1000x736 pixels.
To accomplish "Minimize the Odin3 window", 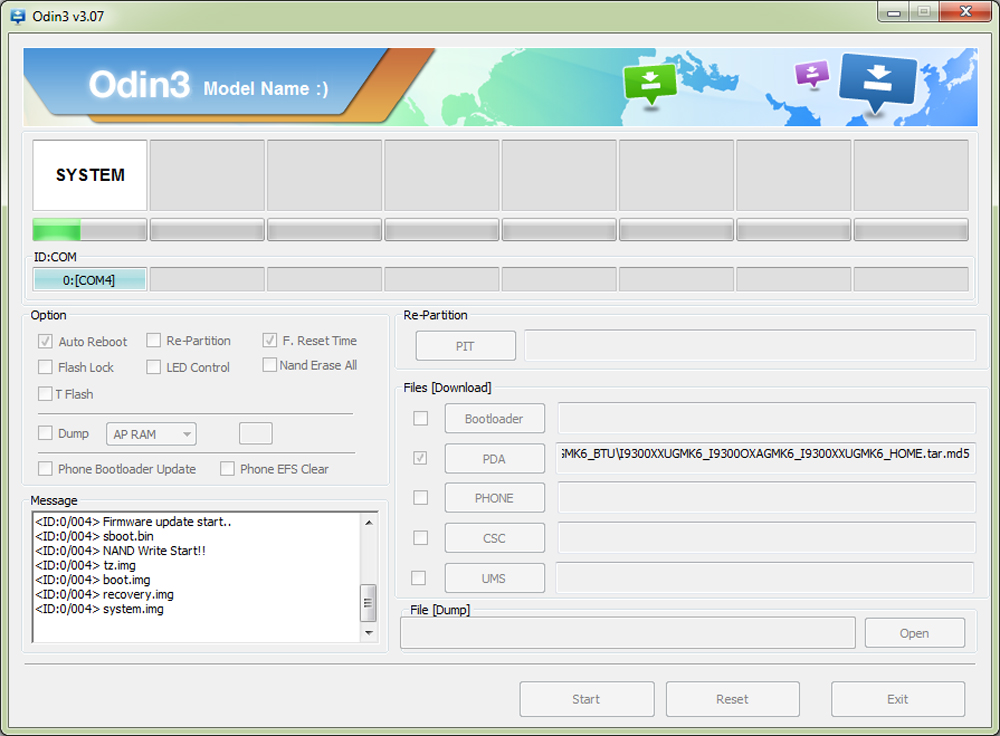I will [893, 13].
